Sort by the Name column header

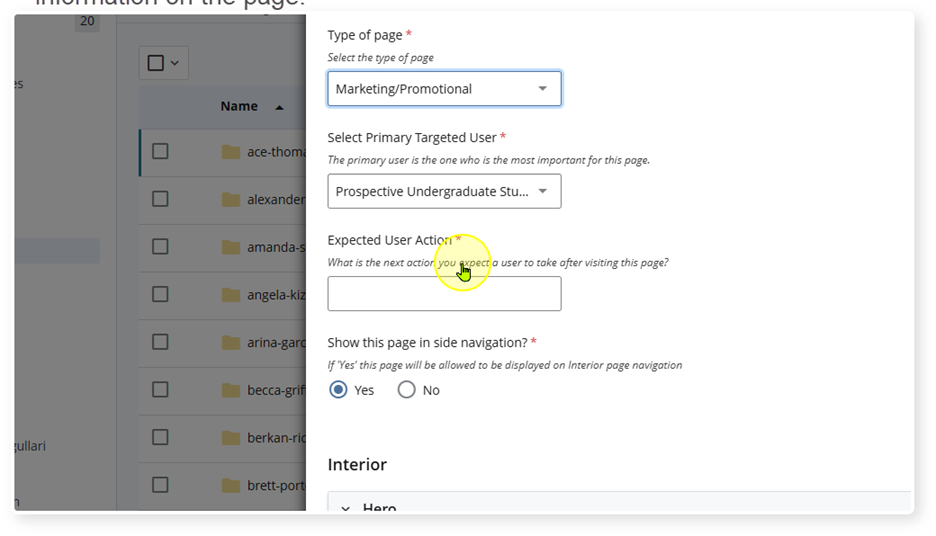239,106
